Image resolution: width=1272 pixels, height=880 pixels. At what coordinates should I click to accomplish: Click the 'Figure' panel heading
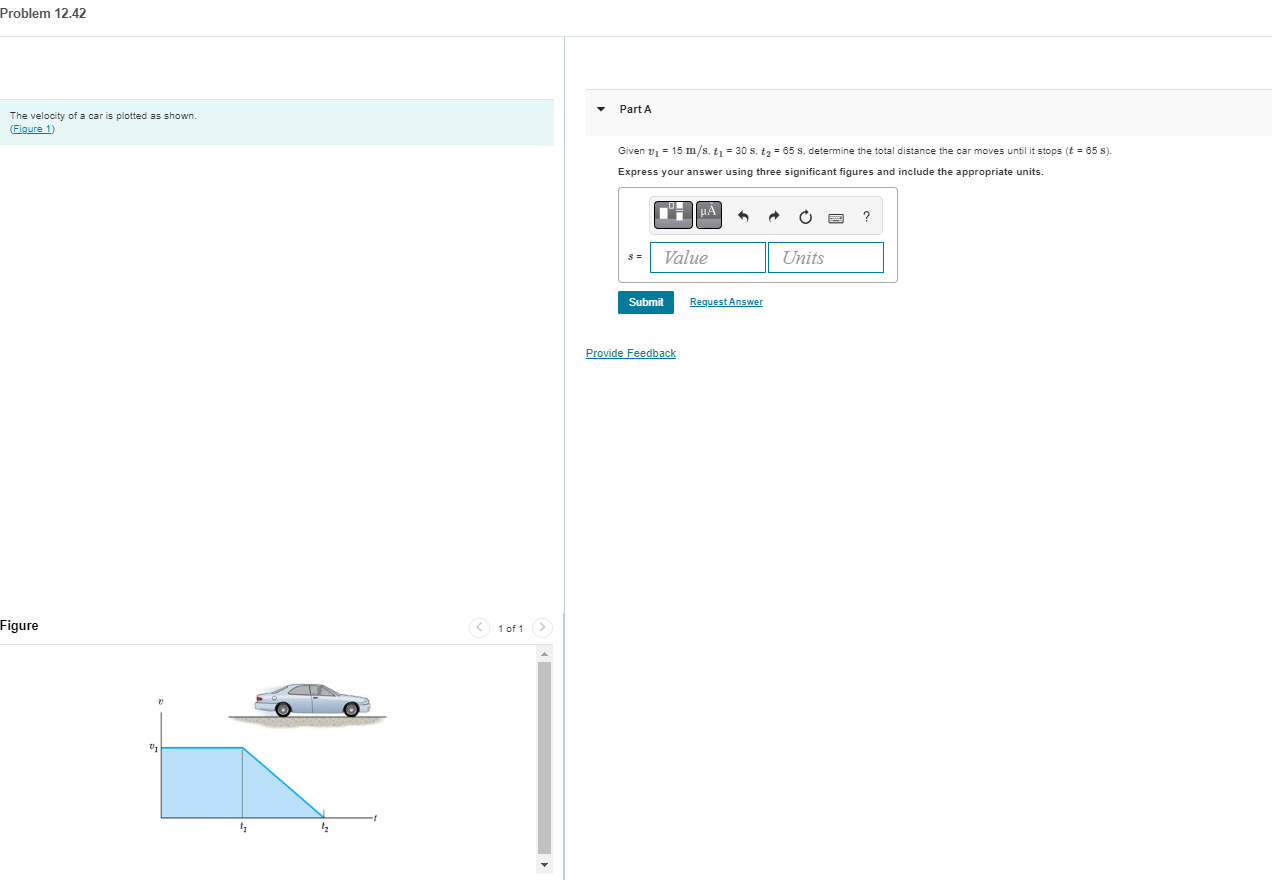[x=19, y=626]
